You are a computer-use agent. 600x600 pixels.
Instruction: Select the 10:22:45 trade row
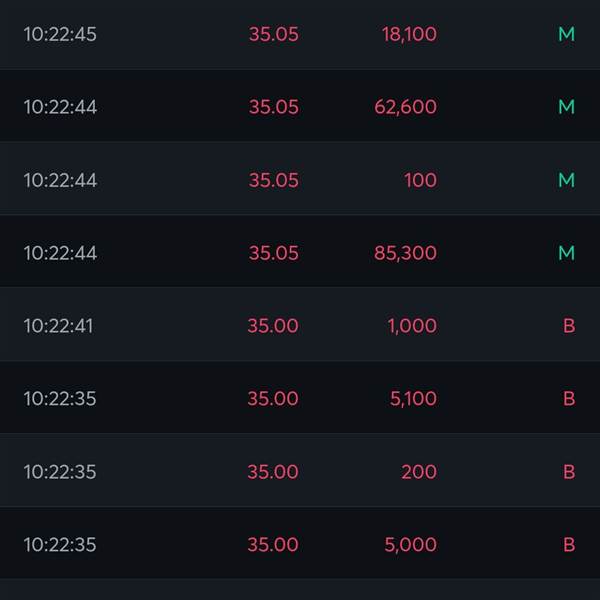[300, 34]
